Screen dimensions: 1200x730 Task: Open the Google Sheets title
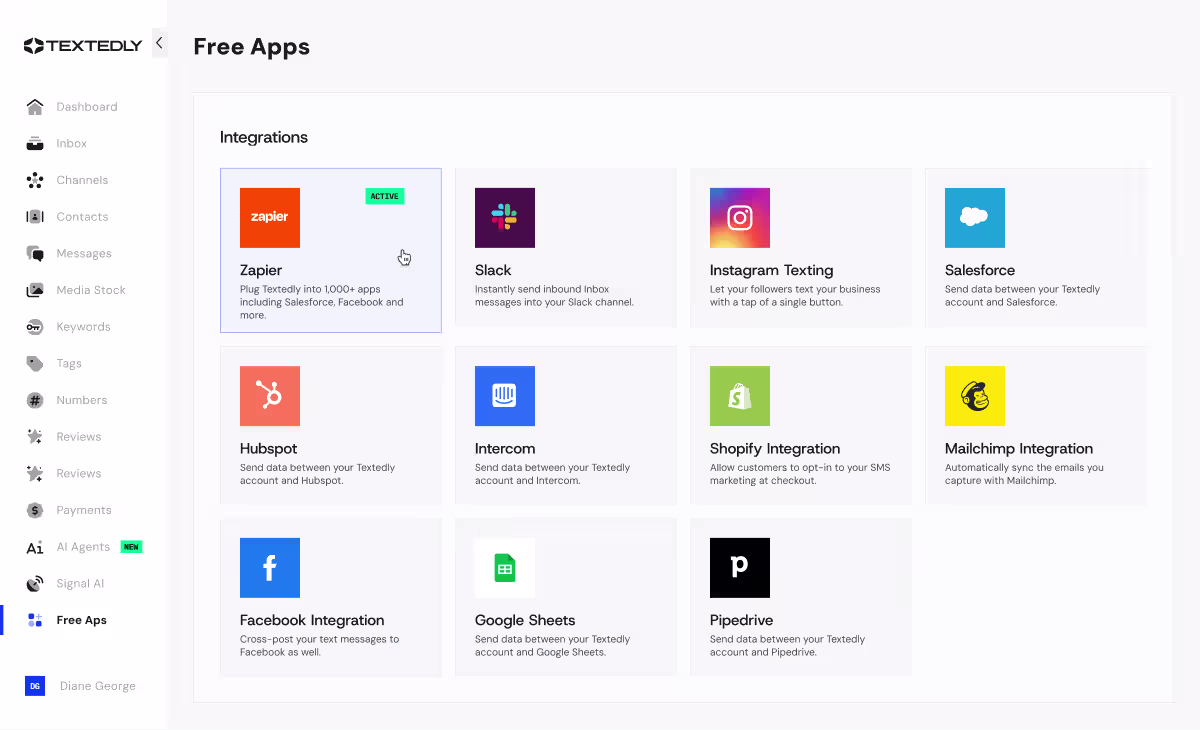525,620
